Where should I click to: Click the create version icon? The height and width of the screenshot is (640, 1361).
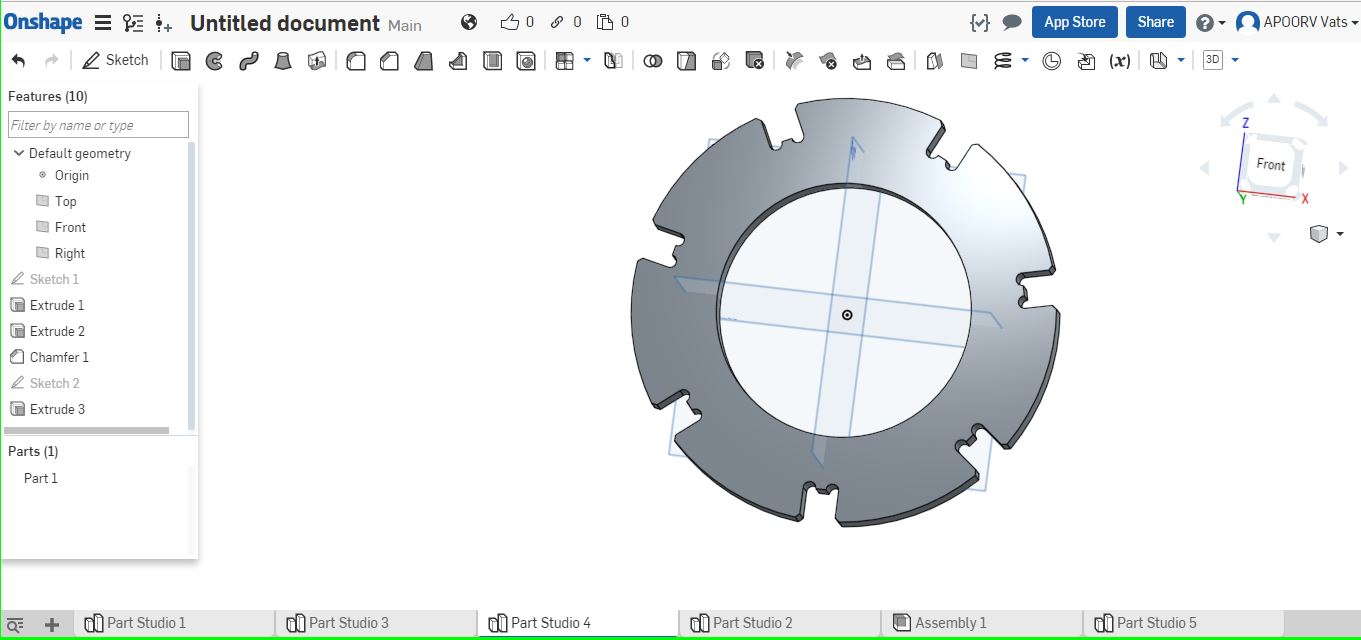[x=164, y=23]
